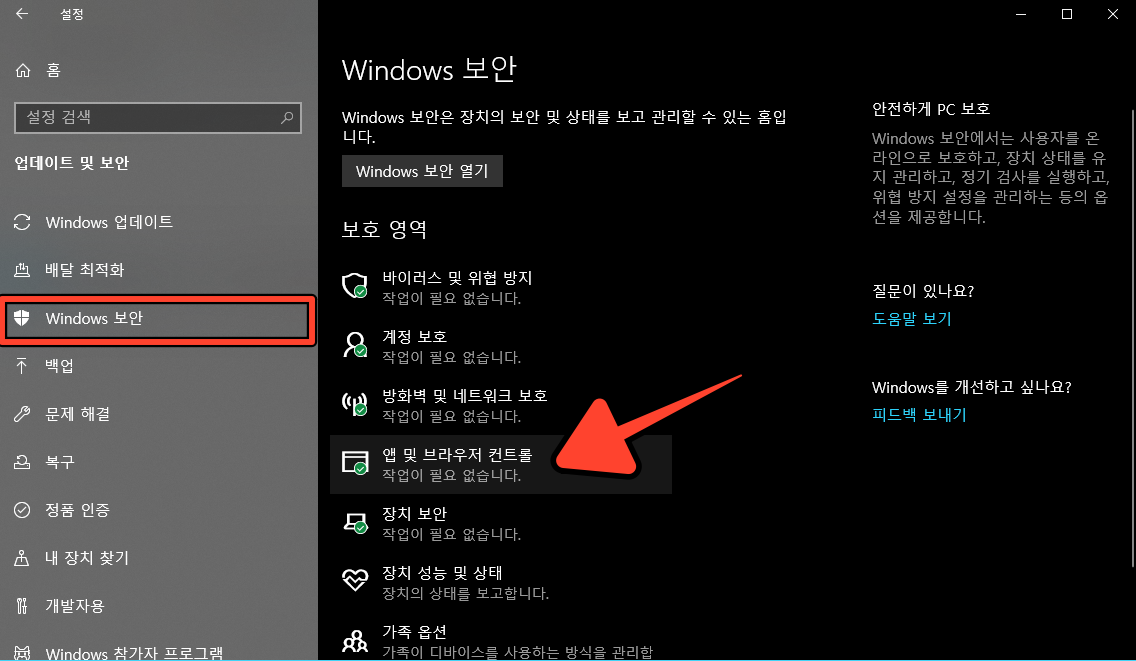Open 앱 및 브라우저 컨트롤 area
The image size is (1136, 661).
501,464
